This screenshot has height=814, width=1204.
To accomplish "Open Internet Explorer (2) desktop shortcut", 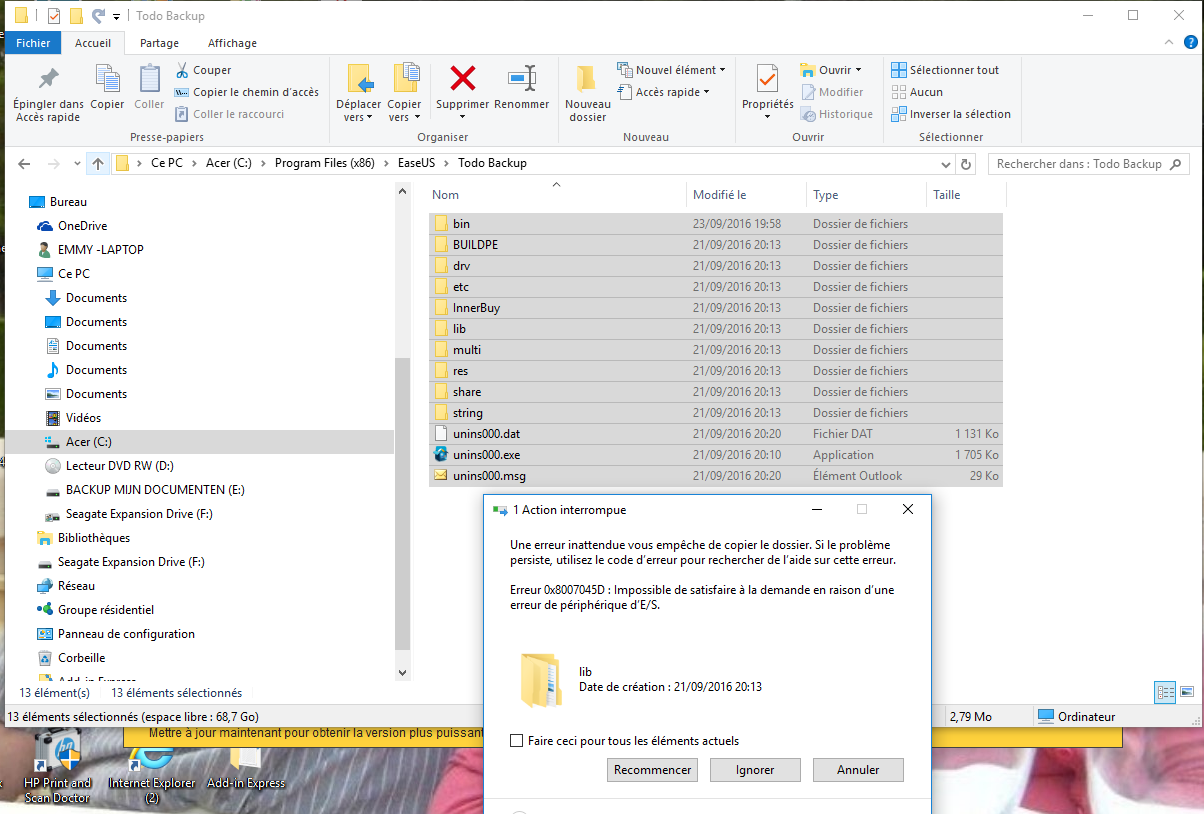I will 152,776.
